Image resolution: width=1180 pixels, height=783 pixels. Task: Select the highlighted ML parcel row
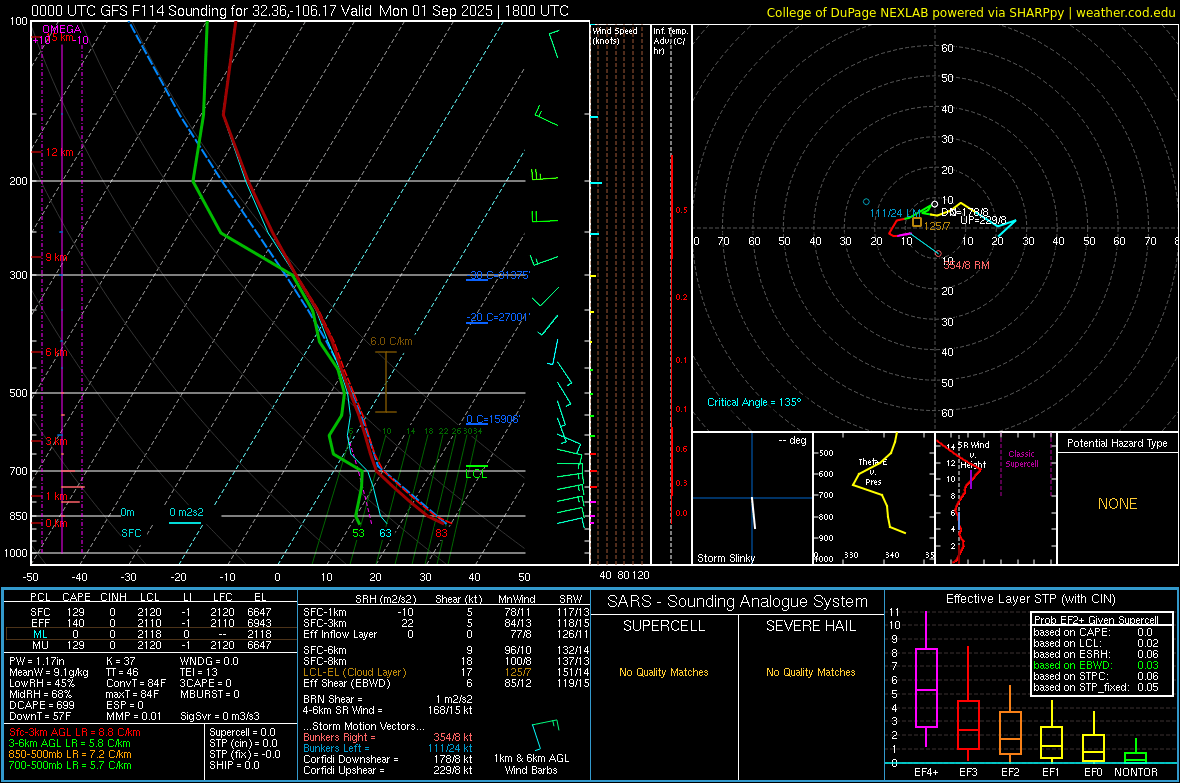tap(151, 634)
